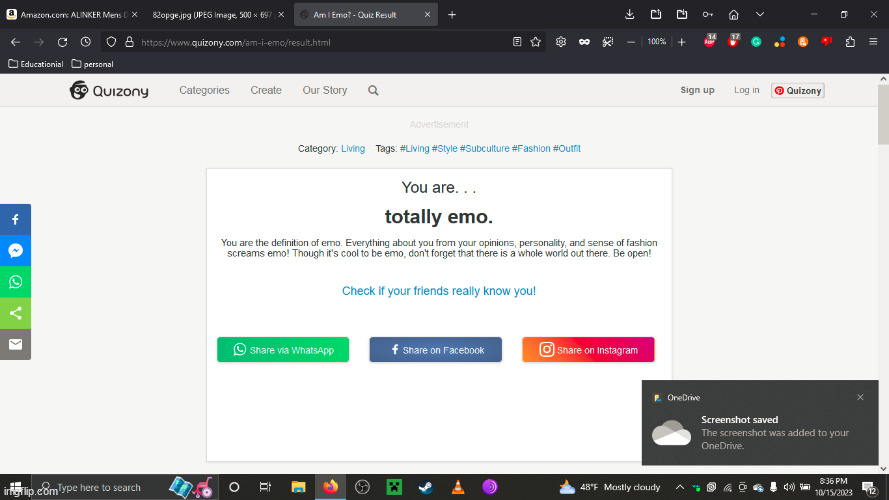Toggle Reader View in the address bar
The image size is (889, 500).
point(516,42)
